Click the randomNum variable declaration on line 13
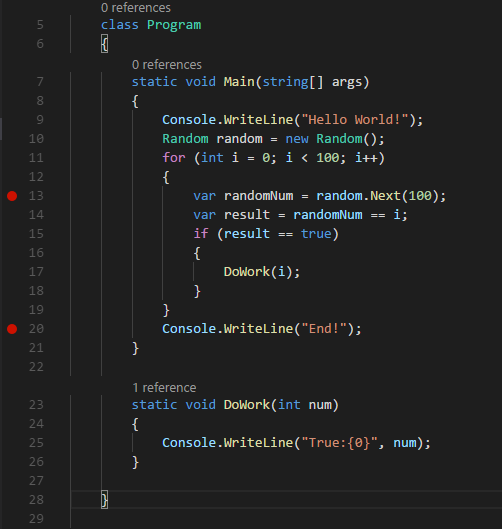Screen dimensions: 502x529 [x=258, y=196]
